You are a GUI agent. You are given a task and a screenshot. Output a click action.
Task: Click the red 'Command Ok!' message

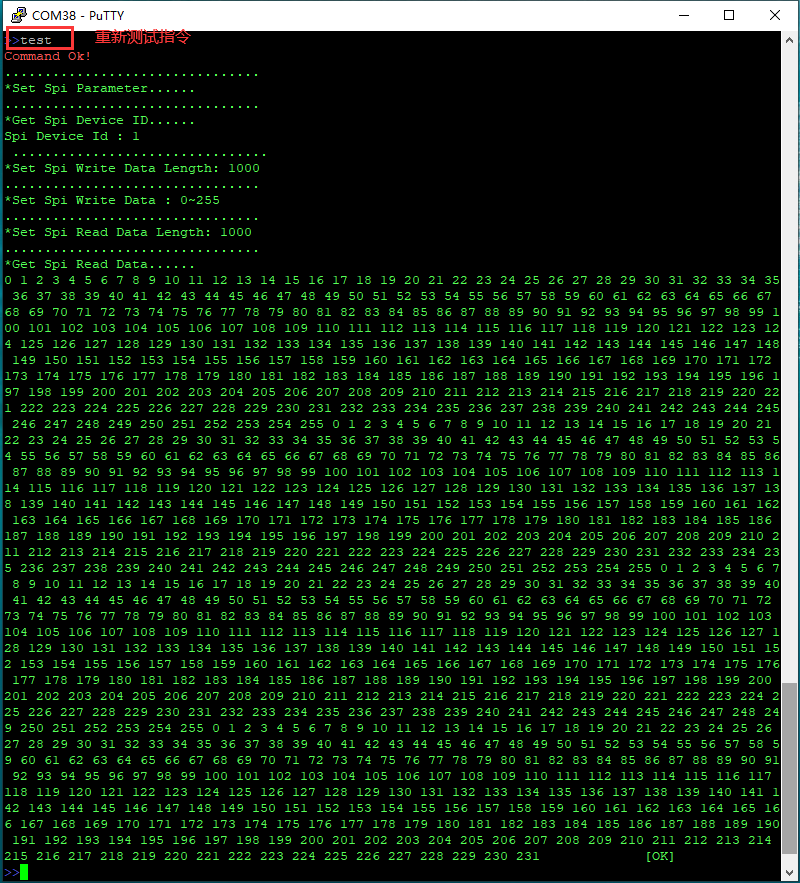click(48, 56)
